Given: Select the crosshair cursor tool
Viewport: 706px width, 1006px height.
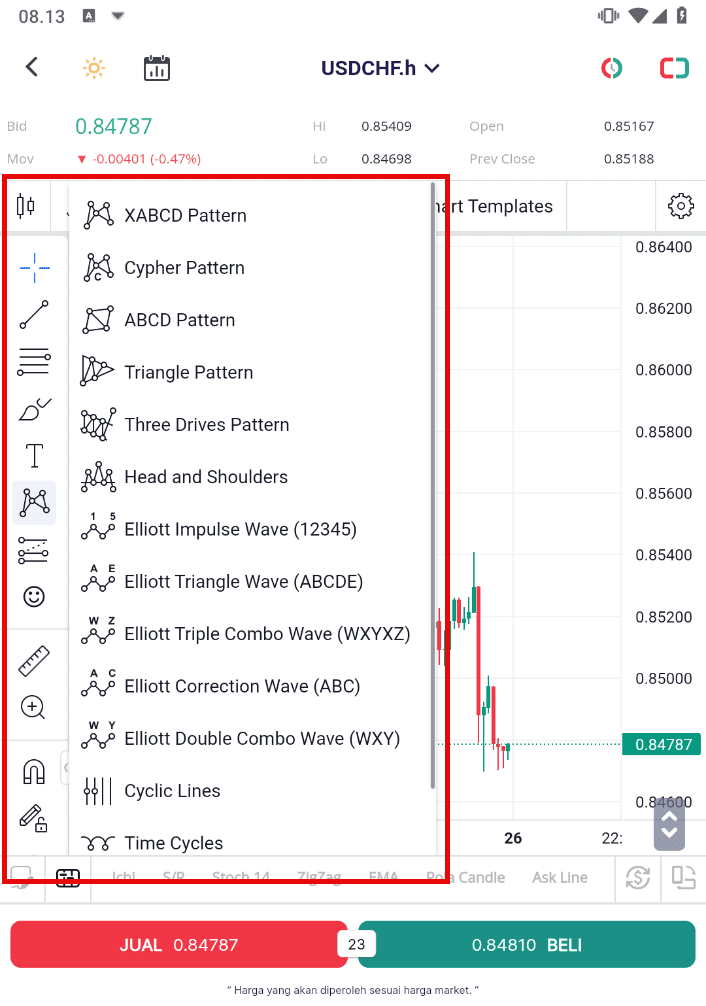Looking at the screenshot, I should tap(34, 268).
